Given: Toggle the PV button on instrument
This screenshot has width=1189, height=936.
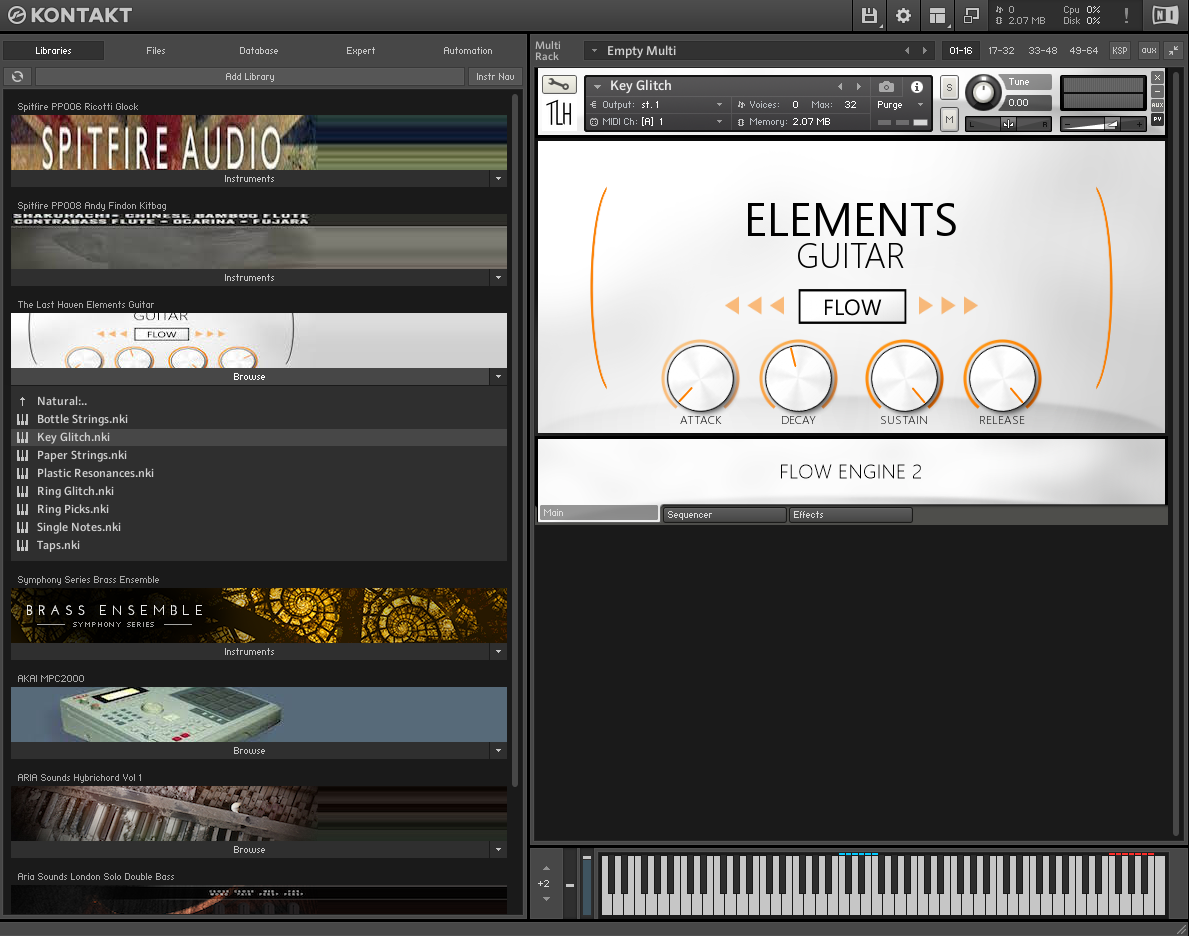Looking at the screenshot, I should point(1157,120).
